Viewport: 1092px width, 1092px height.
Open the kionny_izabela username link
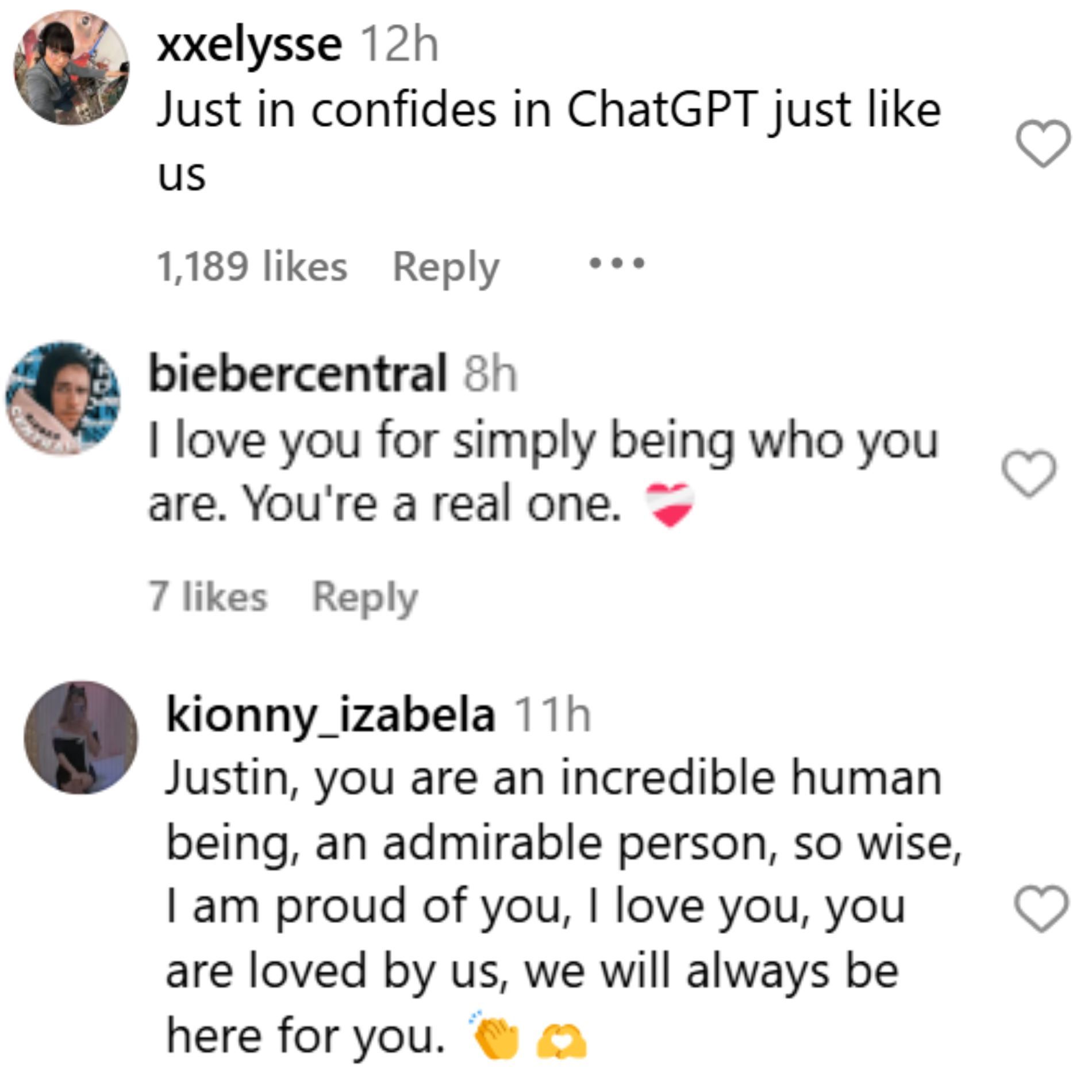tap(330, 715)
